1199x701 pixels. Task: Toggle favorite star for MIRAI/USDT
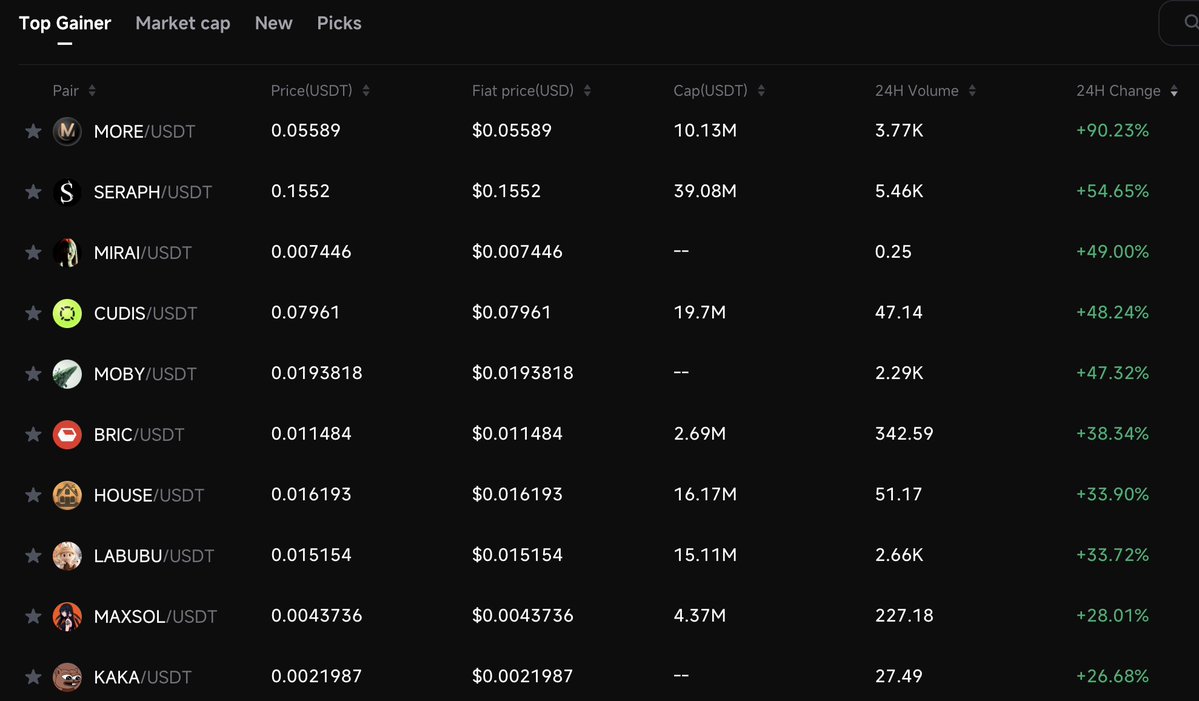(33, 252)
